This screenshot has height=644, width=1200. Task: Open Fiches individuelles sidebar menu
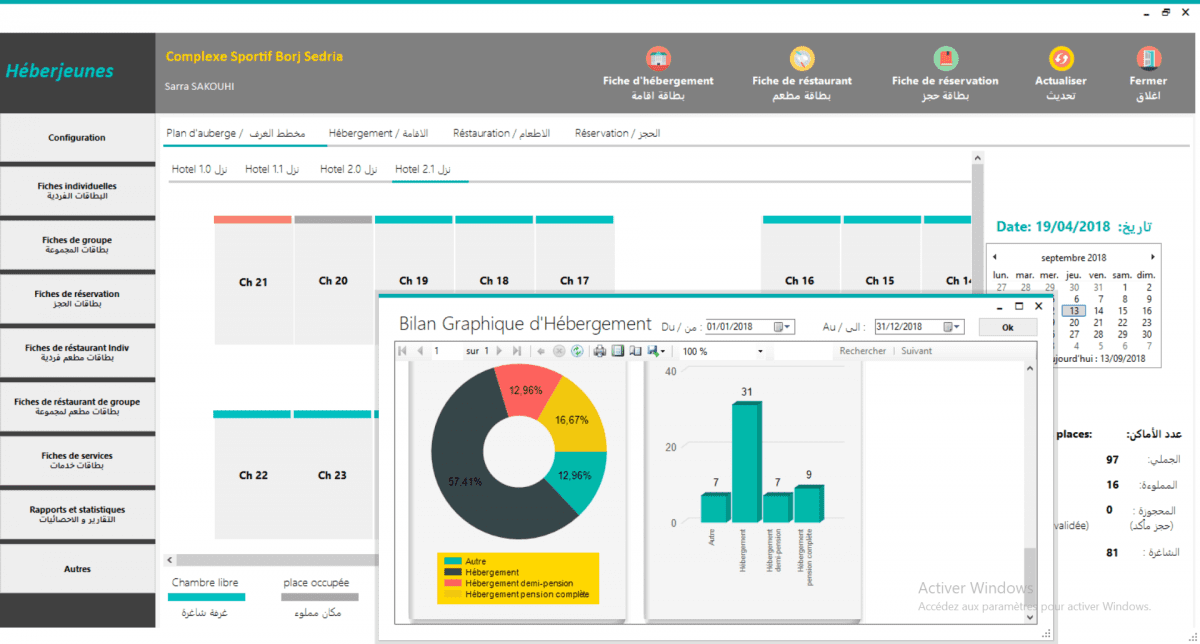[x=77, y=191]
